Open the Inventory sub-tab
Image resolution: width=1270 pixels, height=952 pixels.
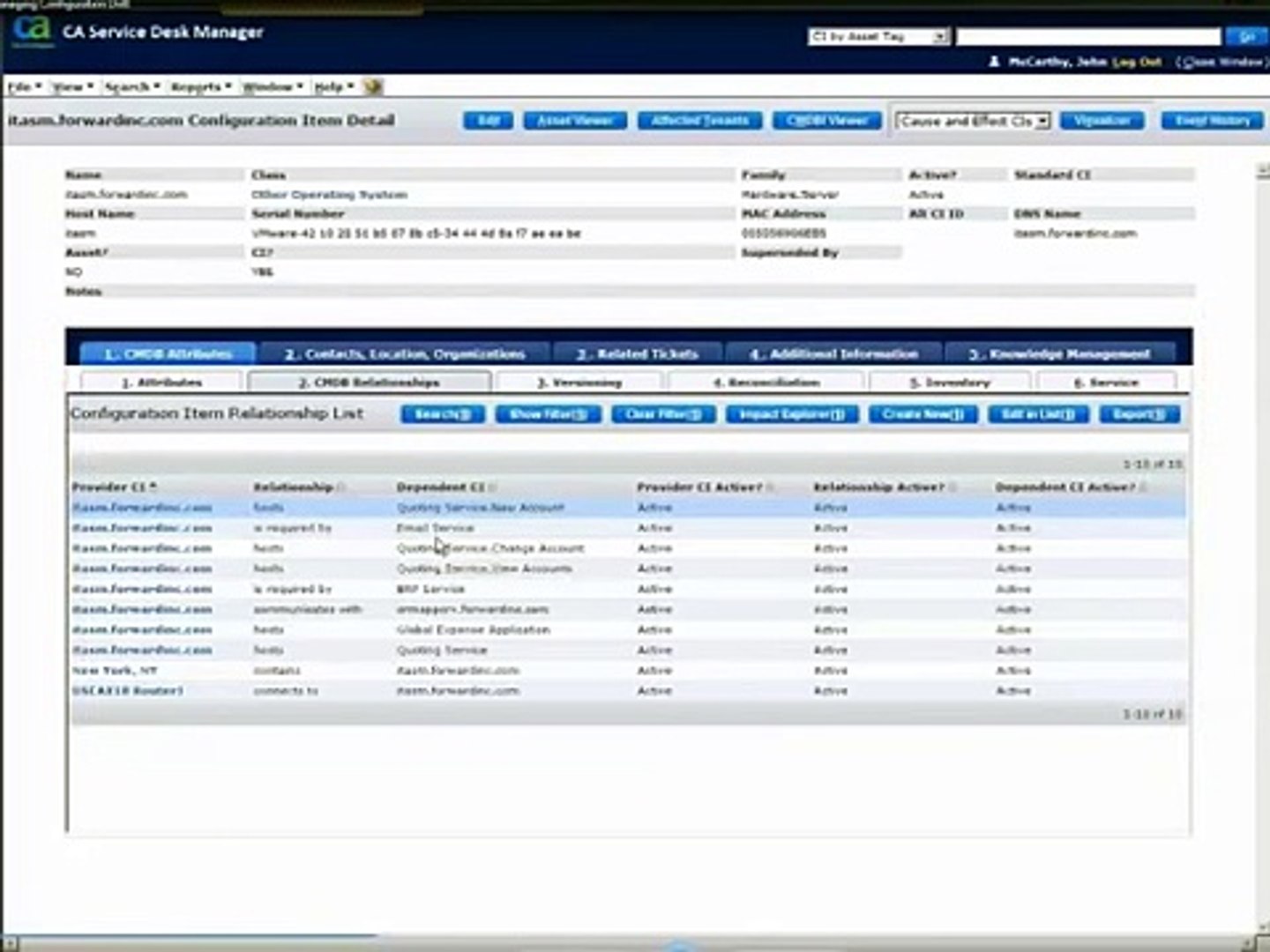949,383
